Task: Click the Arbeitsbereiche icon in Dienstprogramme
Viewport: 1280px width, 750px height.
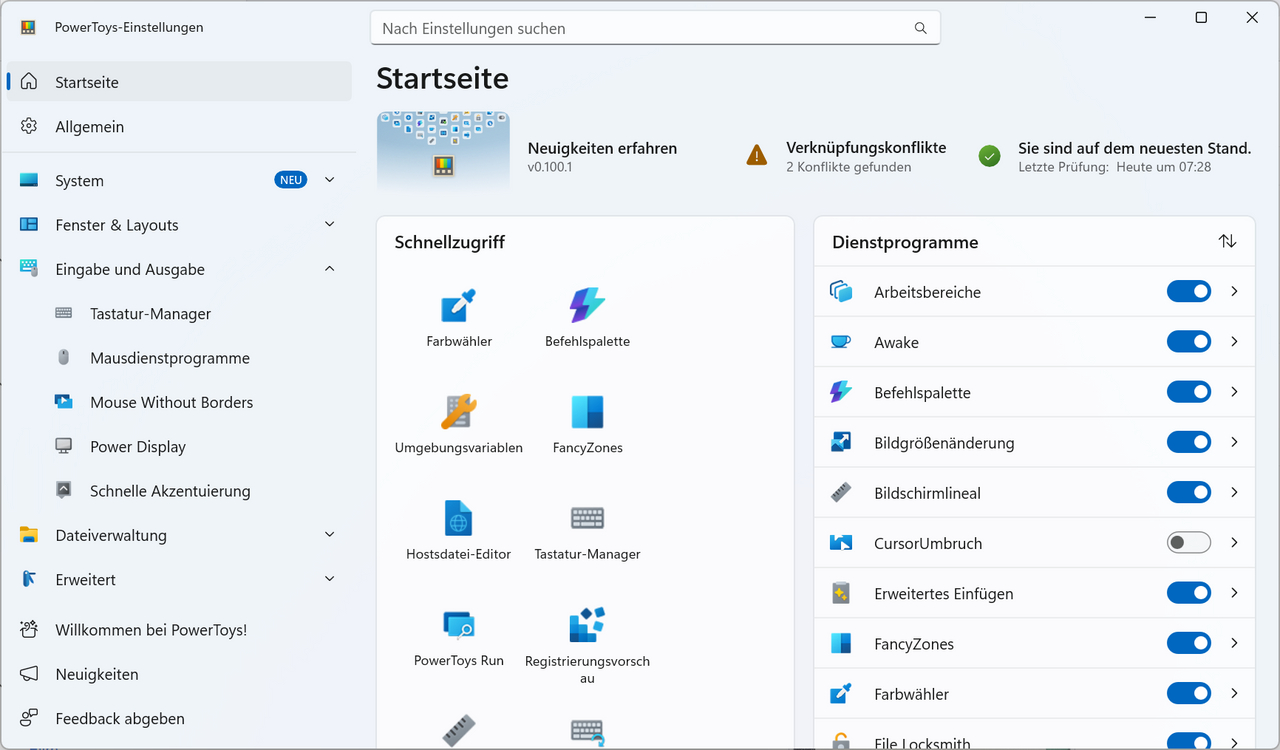Action: 841,292
